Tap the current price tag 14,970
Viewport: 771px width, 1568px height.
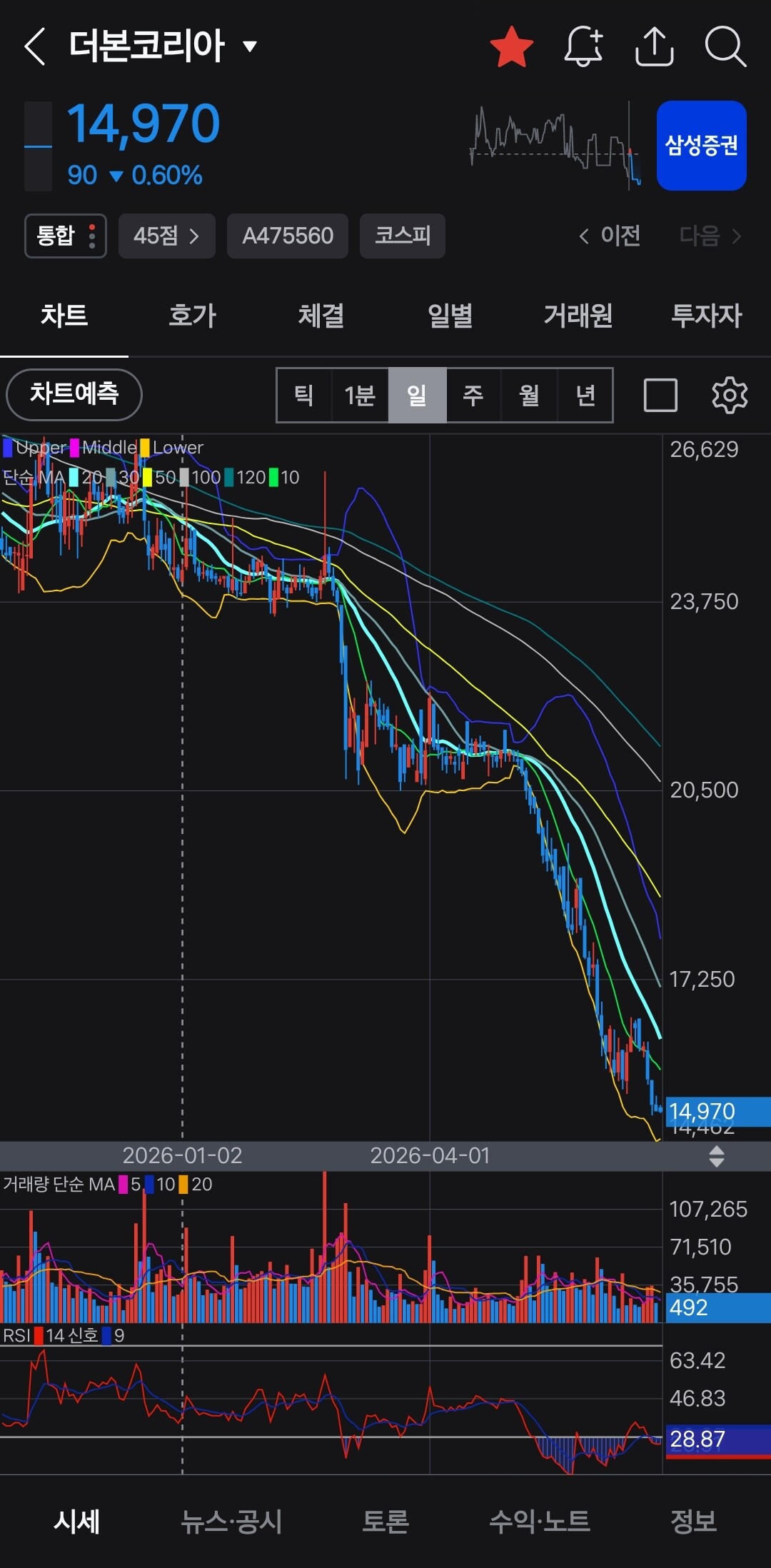717,1111
